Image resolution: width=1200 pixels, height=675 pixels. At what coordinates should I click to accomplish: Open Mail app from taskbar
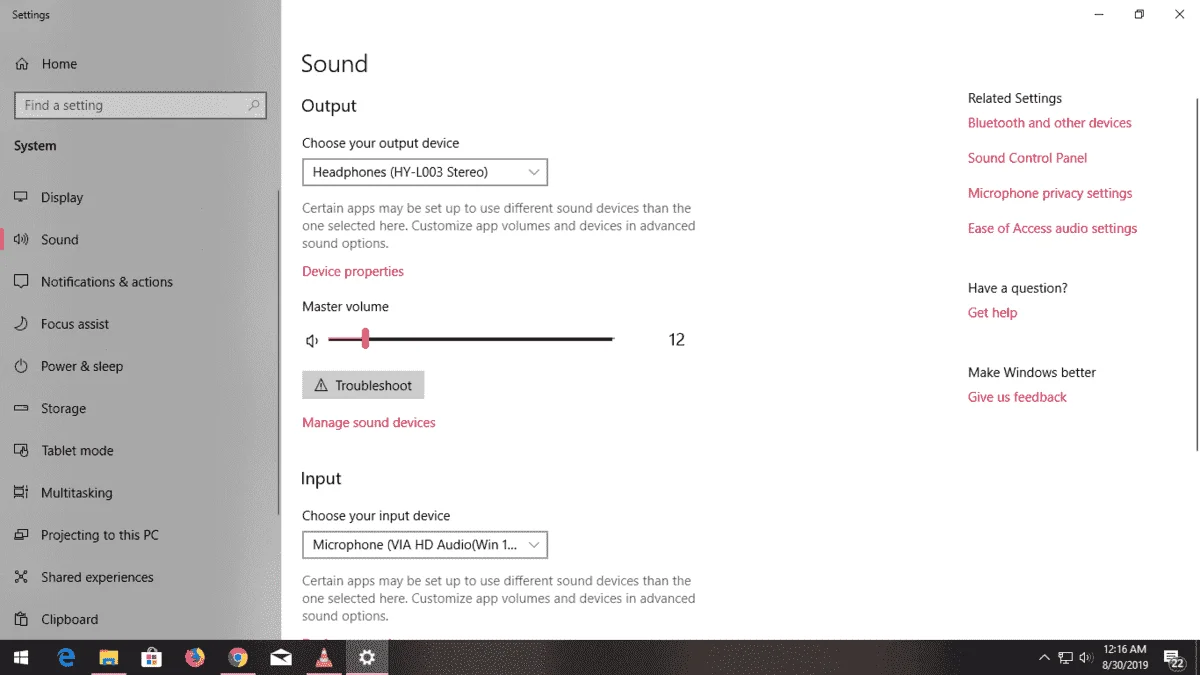[x=281, y=657]
